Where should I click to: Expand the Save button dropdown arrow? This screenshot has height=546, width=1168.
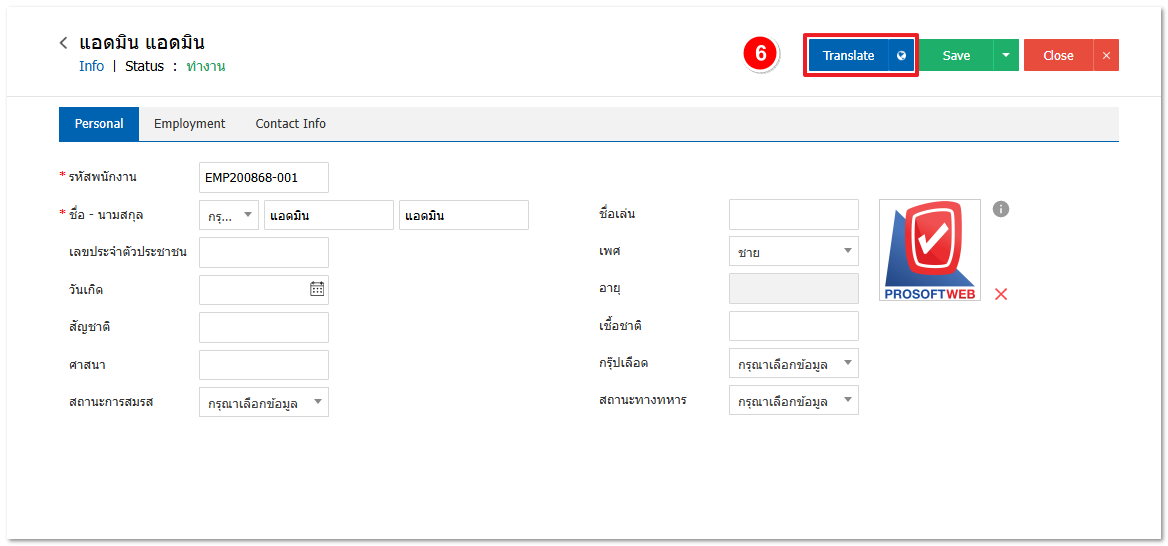[1006, 56]
